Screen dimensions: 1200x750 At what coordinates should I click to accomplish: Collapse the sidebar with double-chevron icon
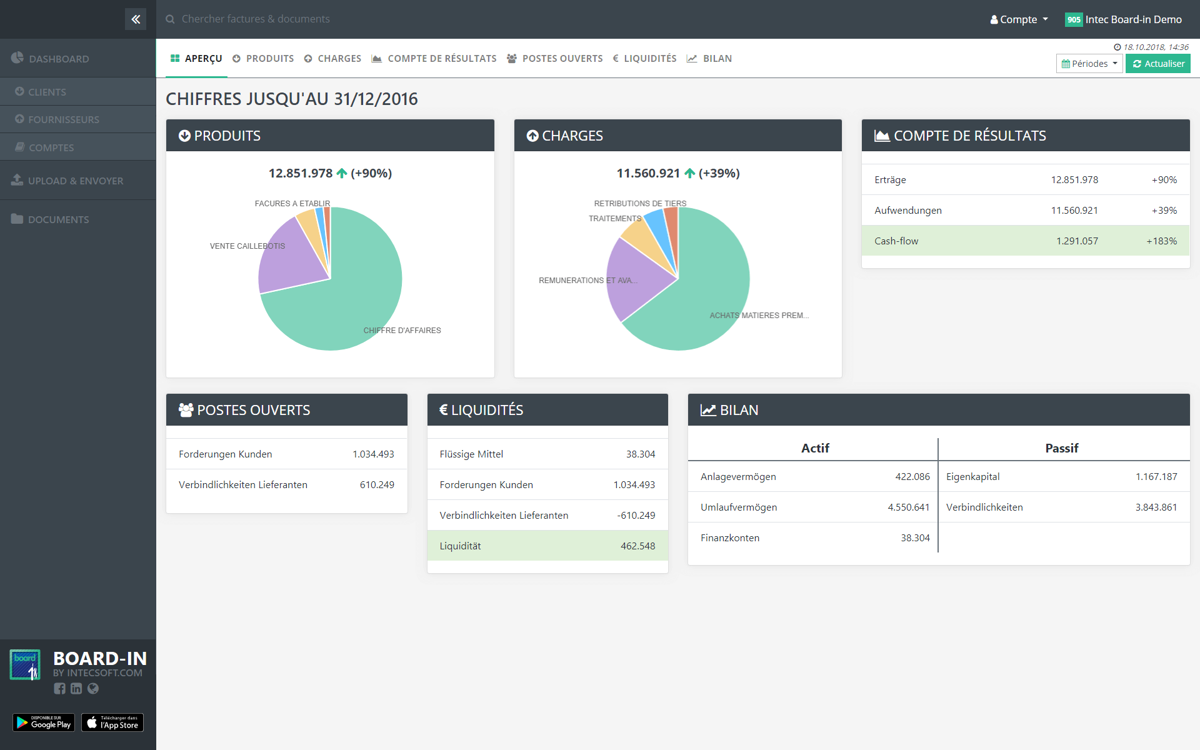(136, 19)
